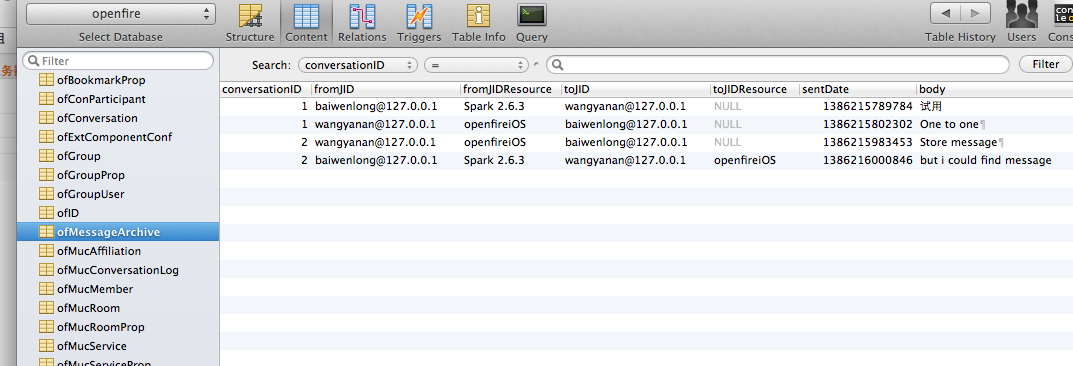Select the body cell 'but i could find message'
Screen dimensions: 1073x366
[985, 160]
